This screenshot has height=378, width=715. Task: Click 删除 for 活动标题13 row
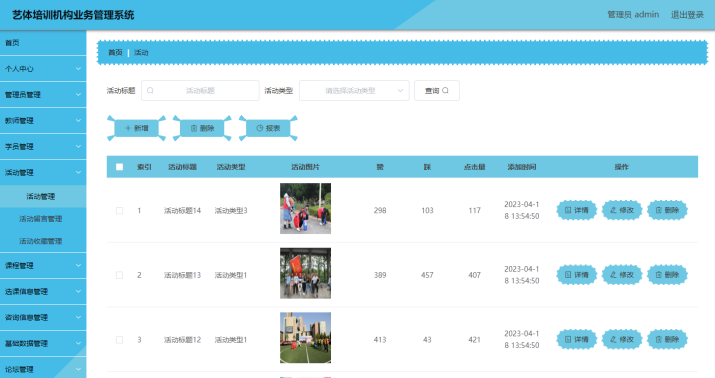coord(667,275)
